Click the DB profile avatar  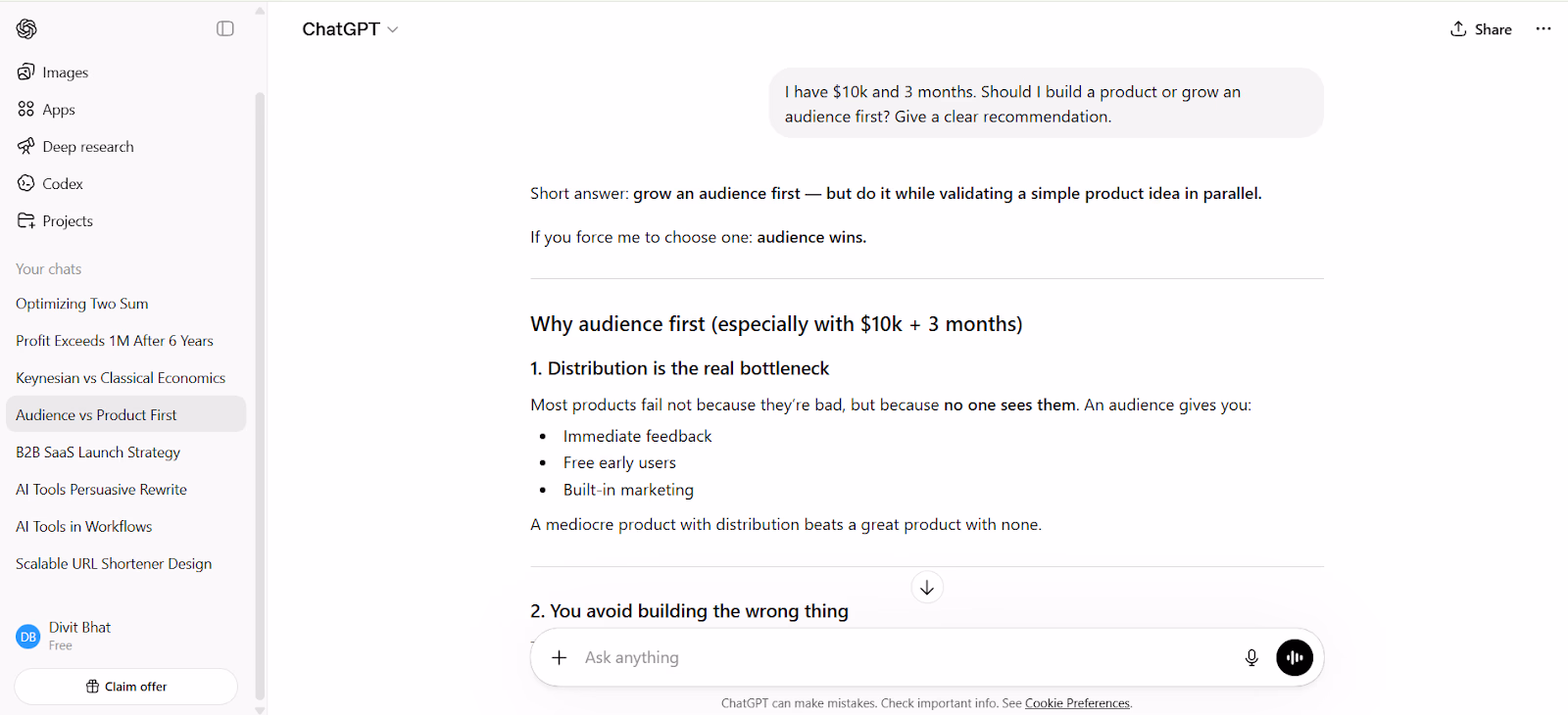coord(28,637)
